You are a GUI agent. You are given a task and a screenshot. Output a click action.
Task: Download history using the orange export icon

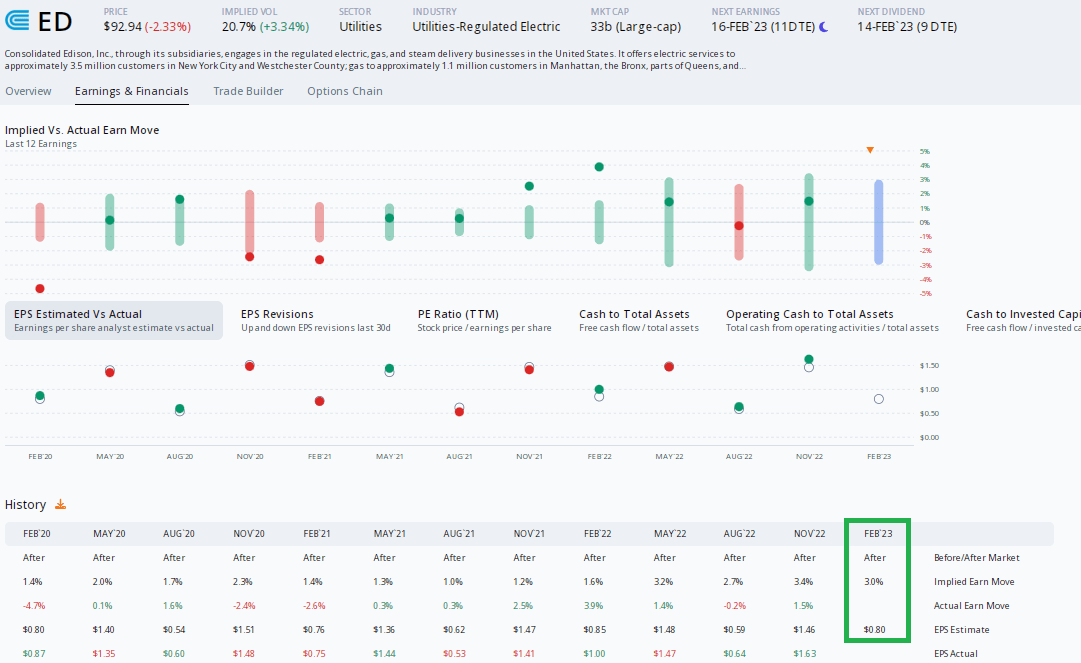tap(61, 504)
